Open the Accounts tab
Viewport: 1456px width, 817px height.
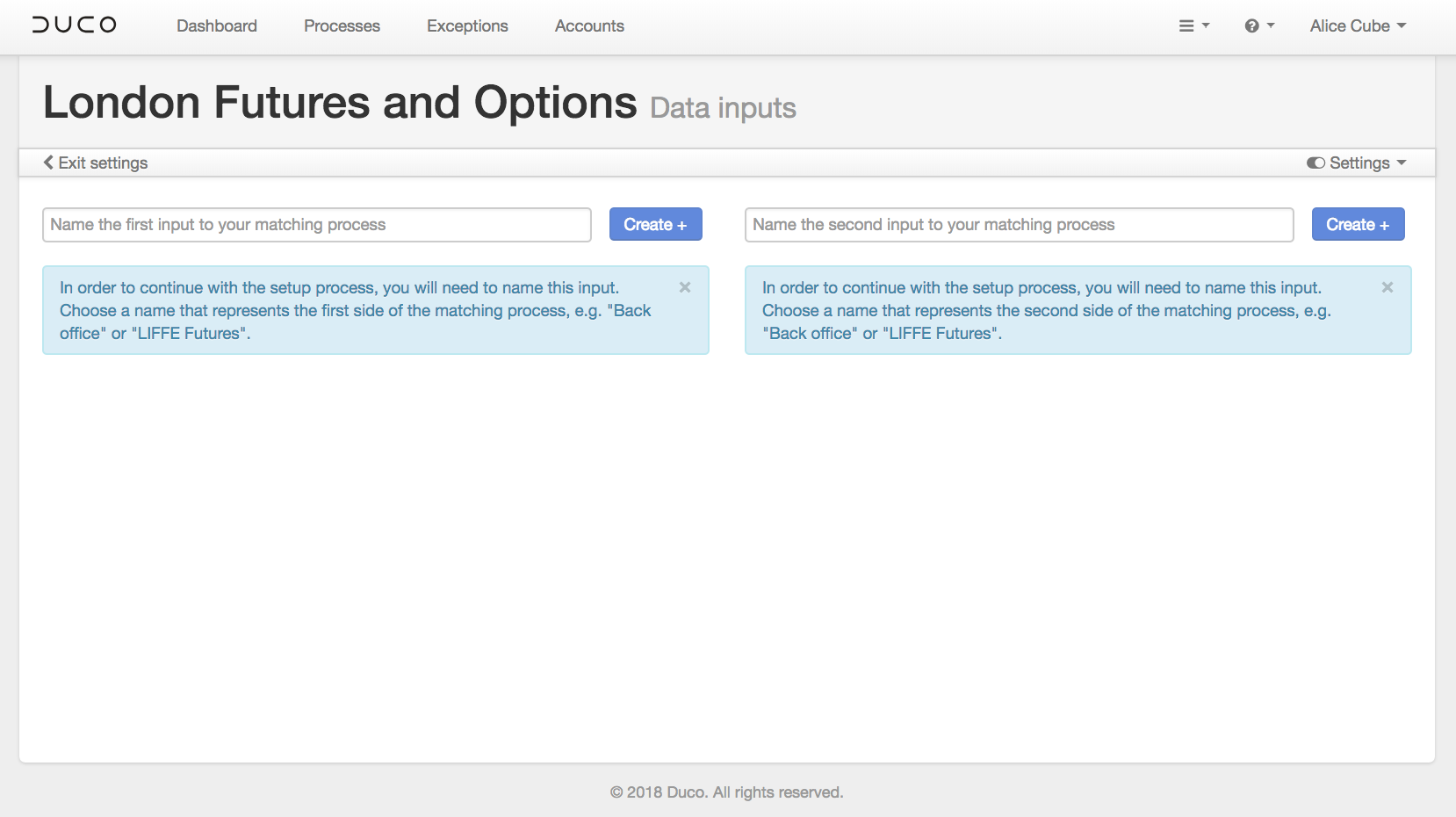click(x=588, y=25)
